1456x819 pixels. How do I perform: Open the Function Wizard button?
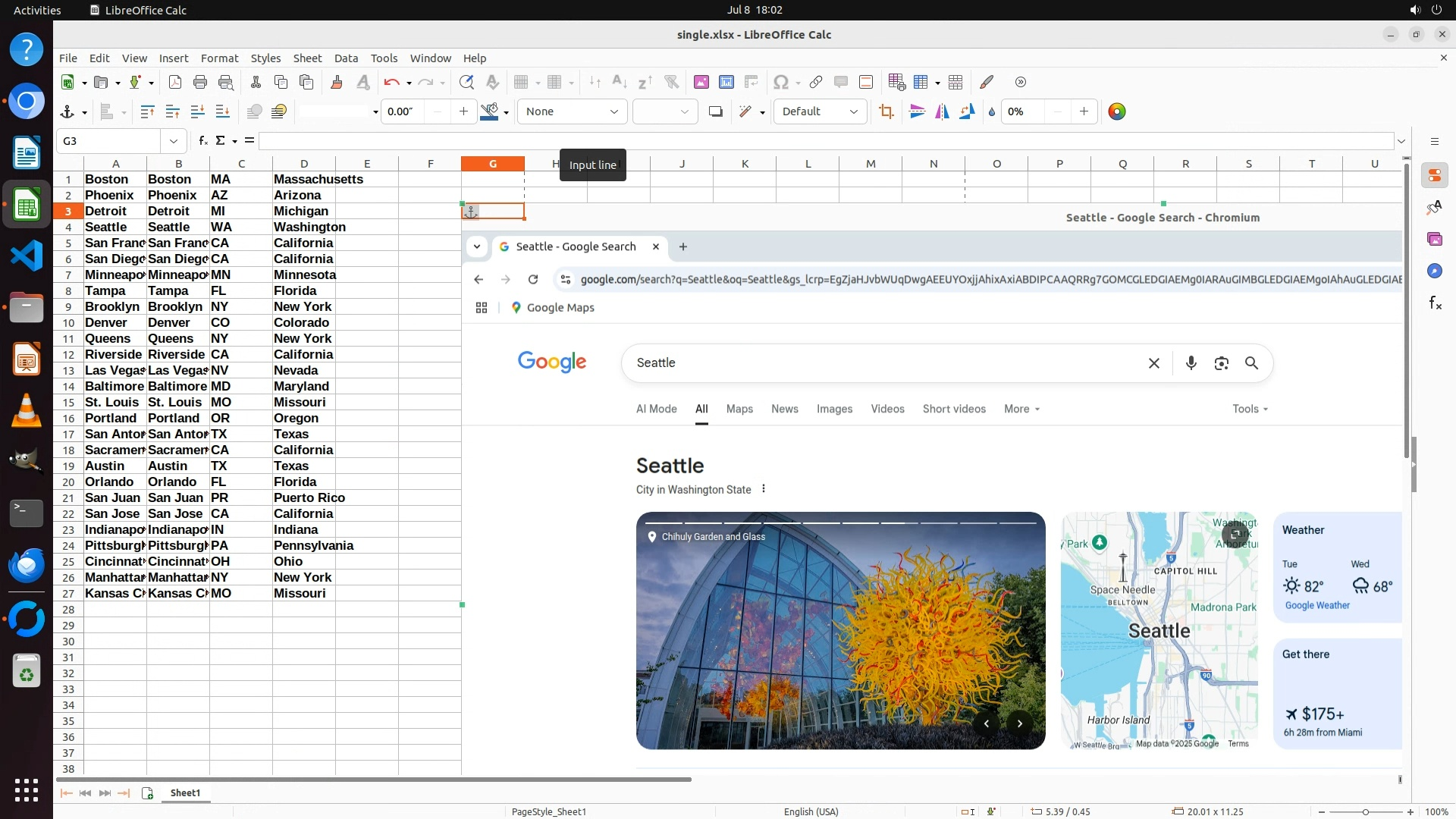pos(202,141)
